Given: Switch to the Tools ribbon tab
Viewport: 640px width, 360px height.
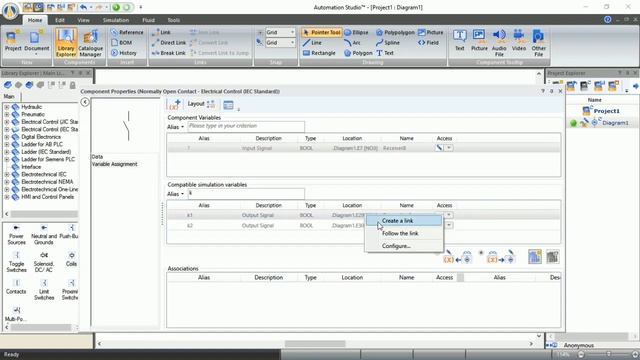Looking at the screenshot, I should pos(173,20).
